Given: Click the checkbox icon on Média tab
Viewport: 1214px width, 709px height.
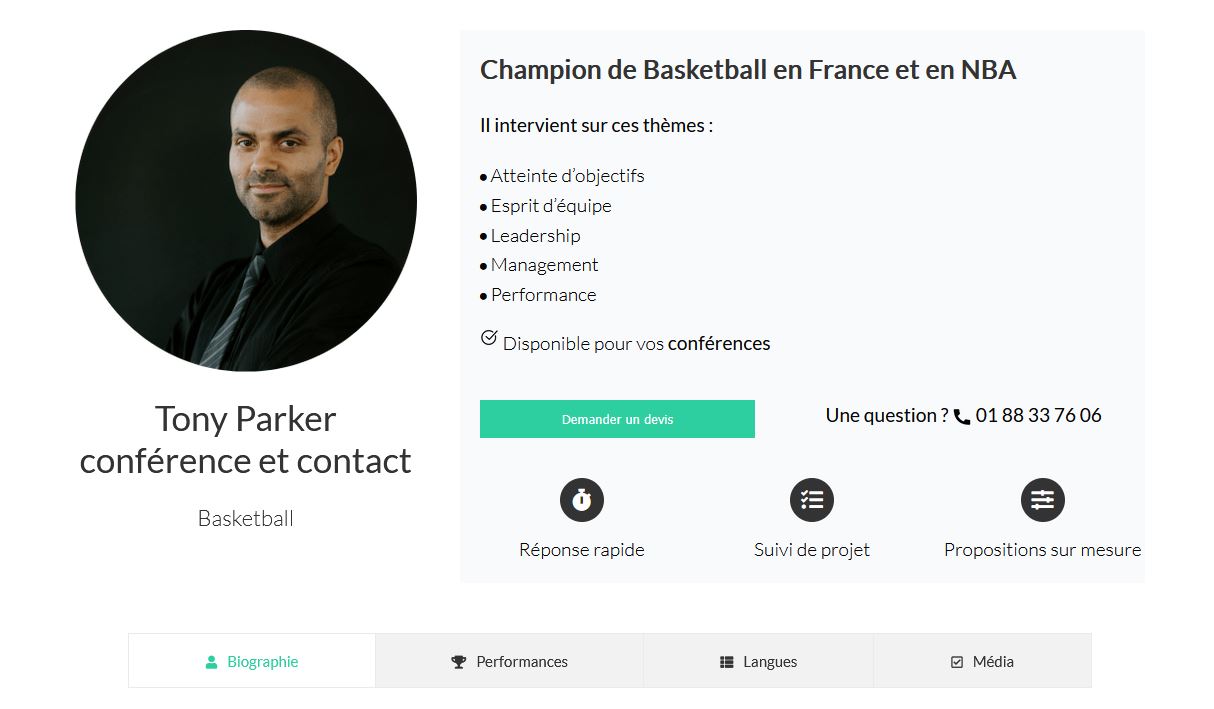Looking at the screenshot, I should (x=957, y=662).
